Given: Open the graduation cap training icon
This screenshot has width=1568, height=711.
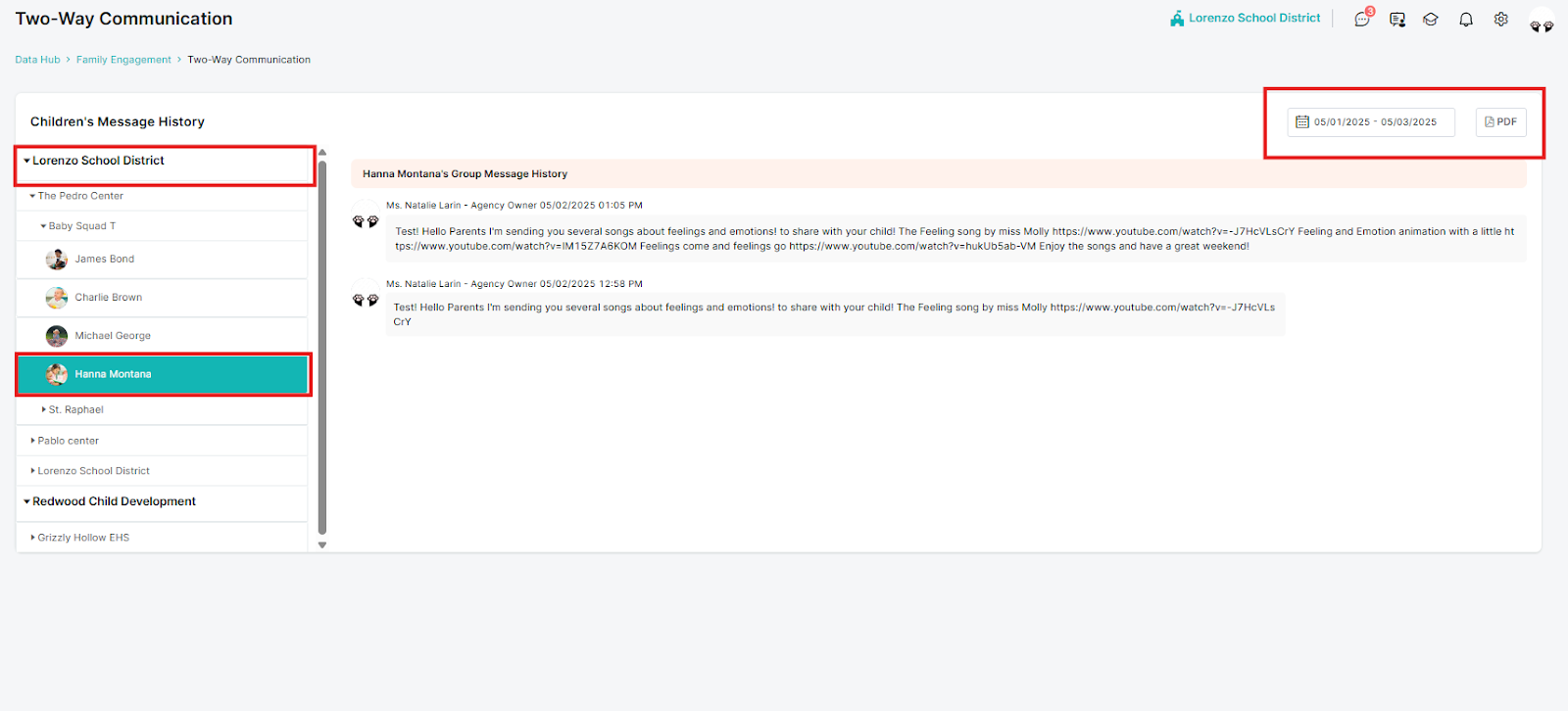Looking at the screenshot, I should (x=1431, y=20).
